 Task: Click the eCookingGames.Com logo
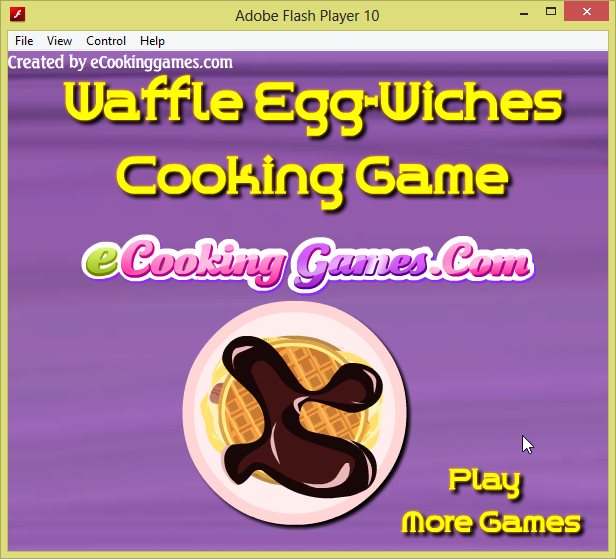[x=308, y=263]
